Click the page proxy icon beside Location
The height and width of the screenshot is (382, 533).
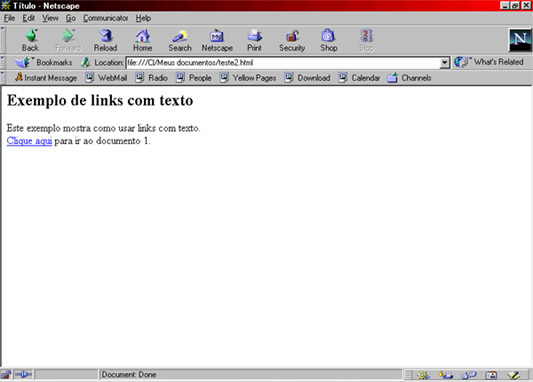[85, 63]
